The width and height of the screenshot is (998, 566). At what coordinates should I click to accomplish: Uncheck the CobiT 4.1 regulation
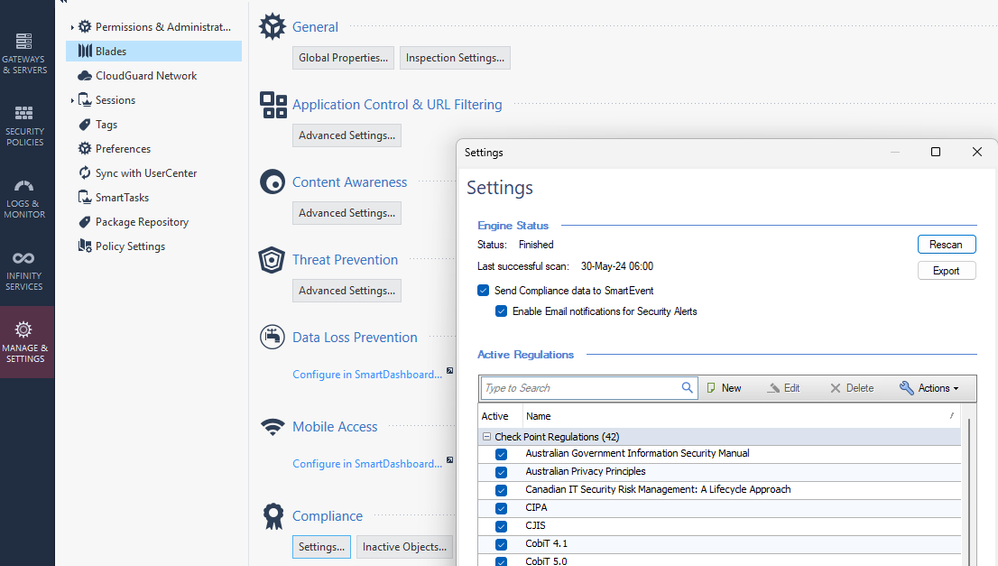point(501,544)
